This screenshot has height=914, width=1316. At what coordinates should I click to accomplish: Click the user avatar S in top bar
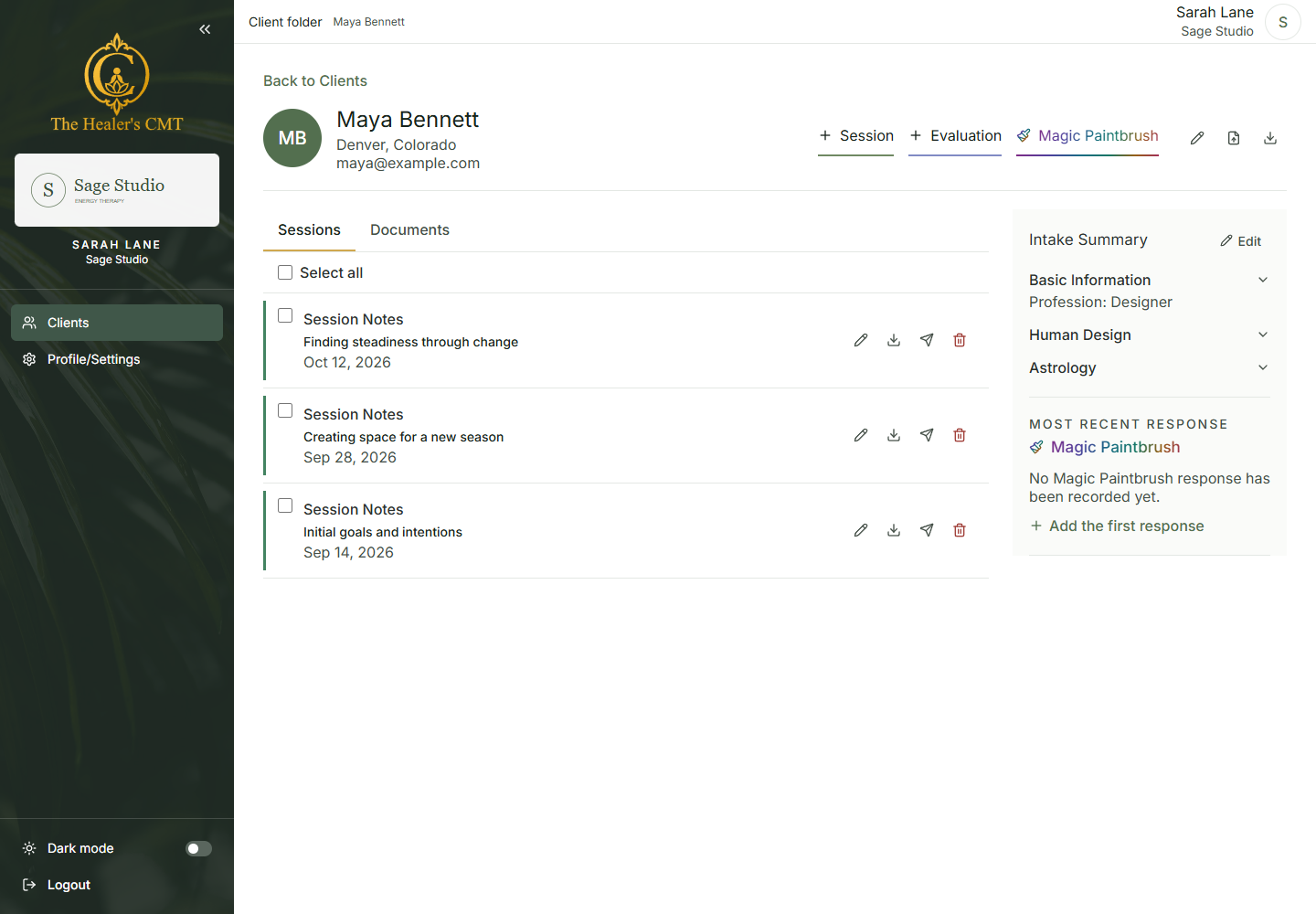click(x=1283, y=22)
